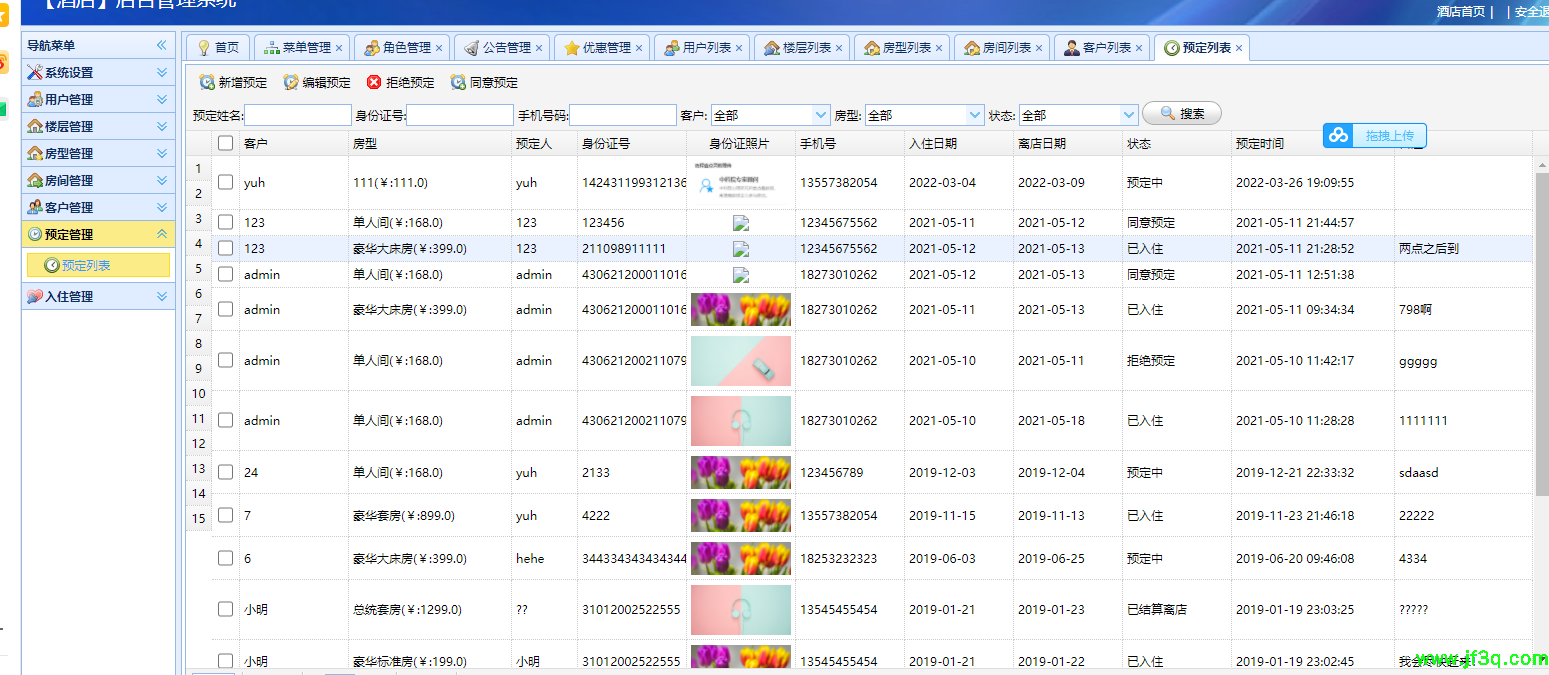The image size is (1549, 675).
Task: Click the 同意预定 (Approve Reservation) icon
Action: click(x=458, y=82)
